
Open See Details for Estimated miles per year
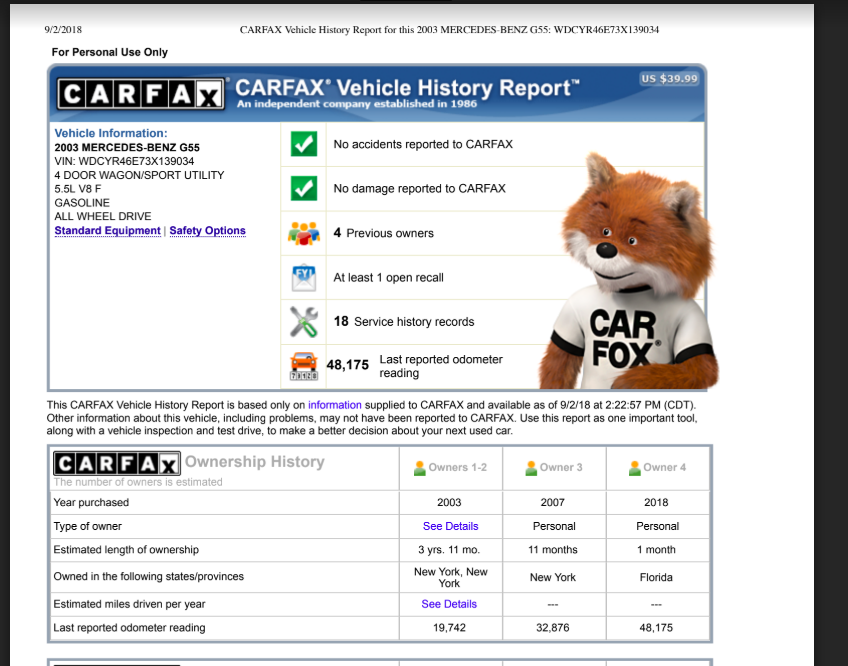click(x=449, y=604)
